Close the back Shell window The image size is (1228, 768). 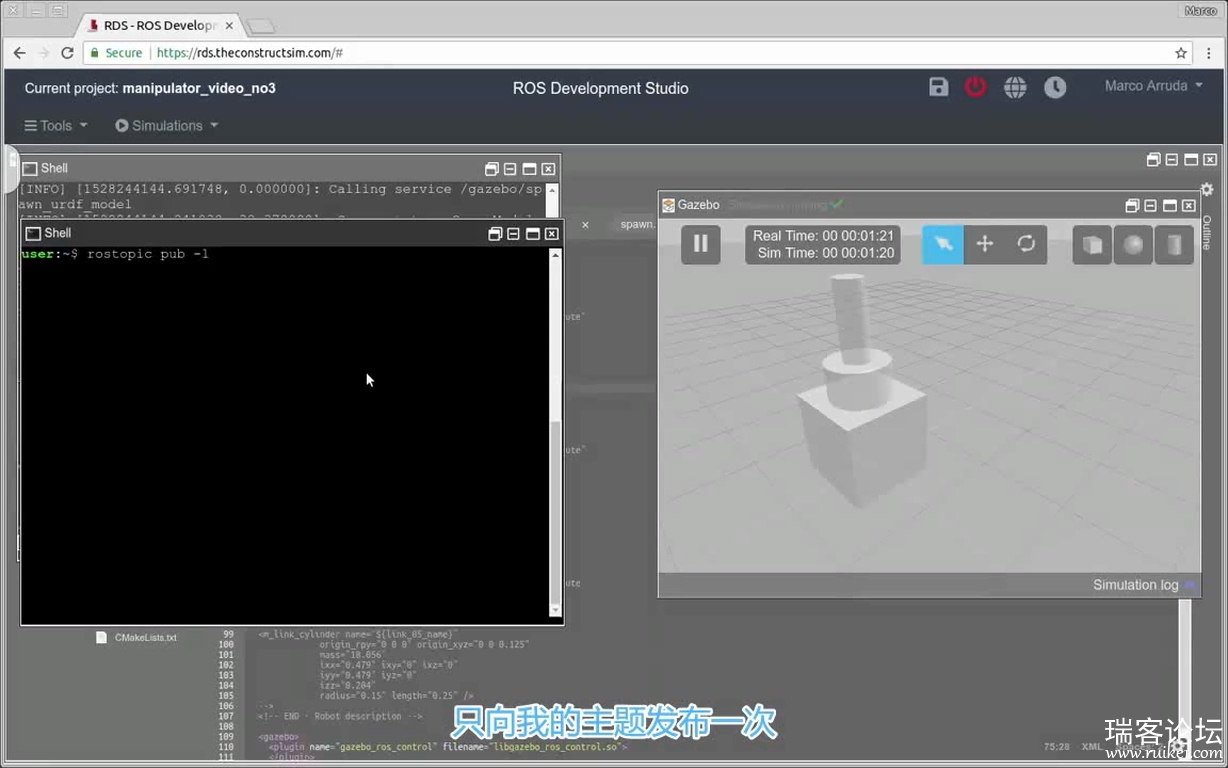point(548,169)
